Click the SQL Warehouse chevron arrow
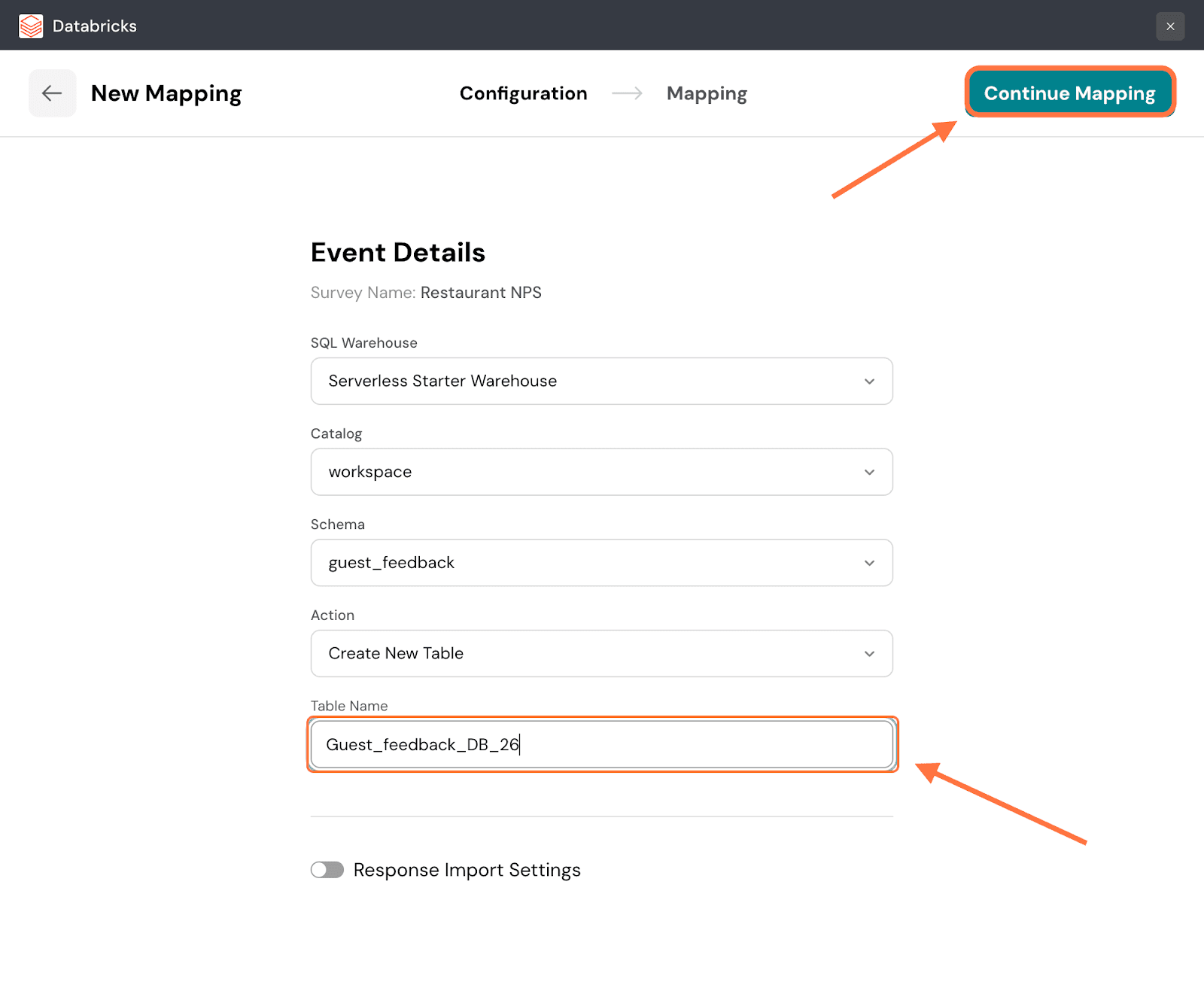This screenshot has height=982, width=1204. 869,382
